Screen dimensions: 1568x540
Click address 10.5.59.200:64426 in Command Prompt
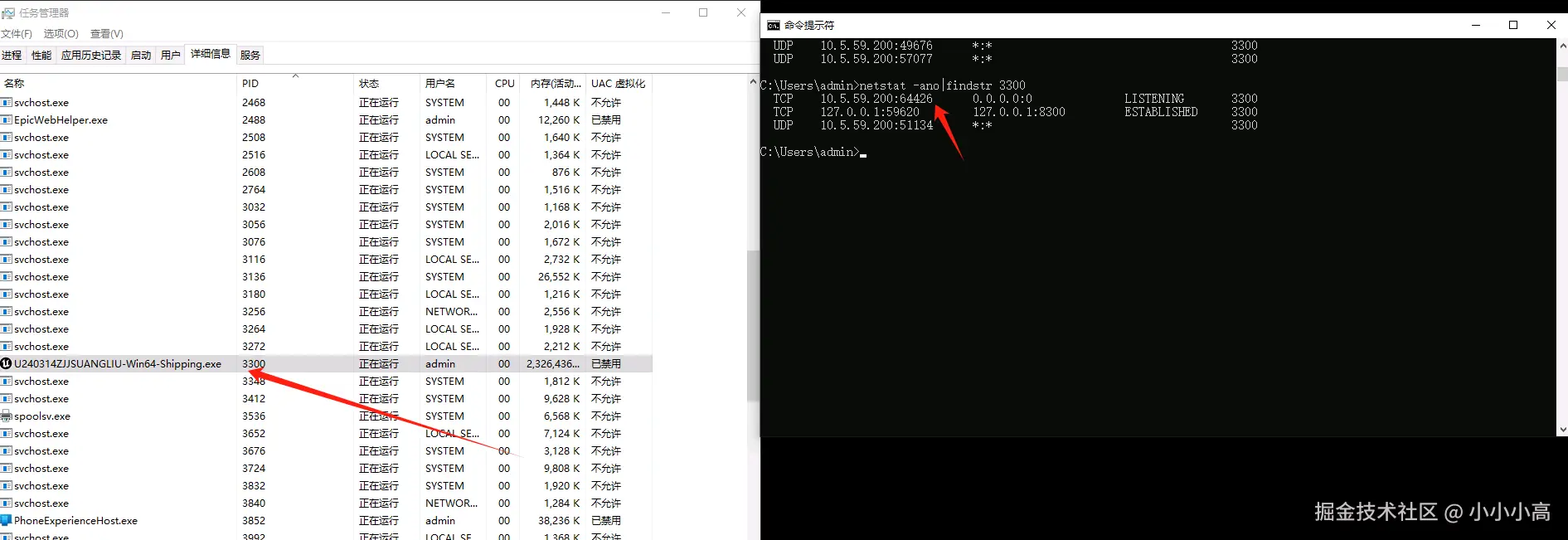(x=876, y=99)
